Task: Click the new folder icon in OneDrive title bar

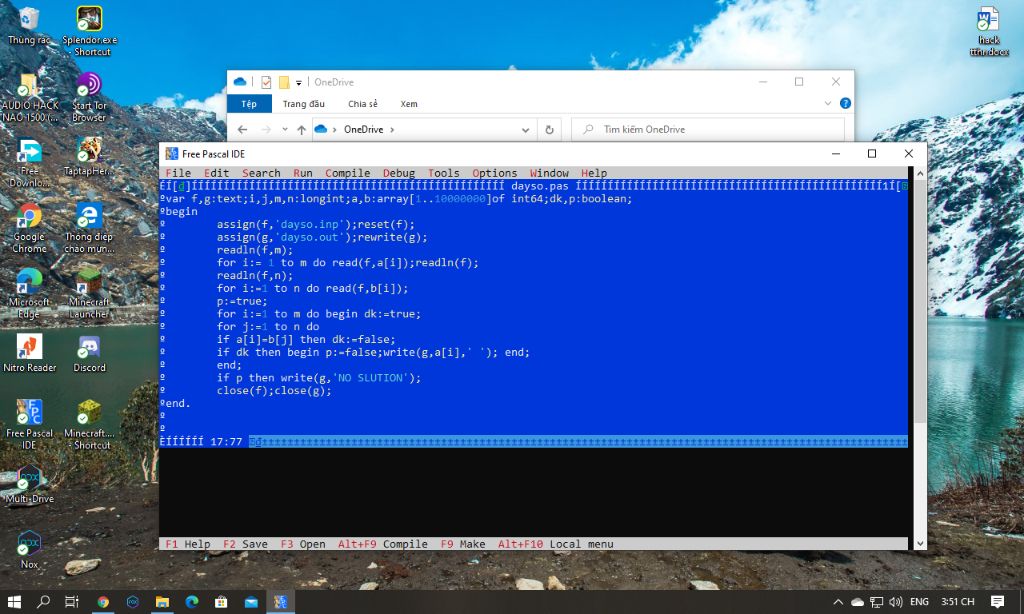Action: 283,82
